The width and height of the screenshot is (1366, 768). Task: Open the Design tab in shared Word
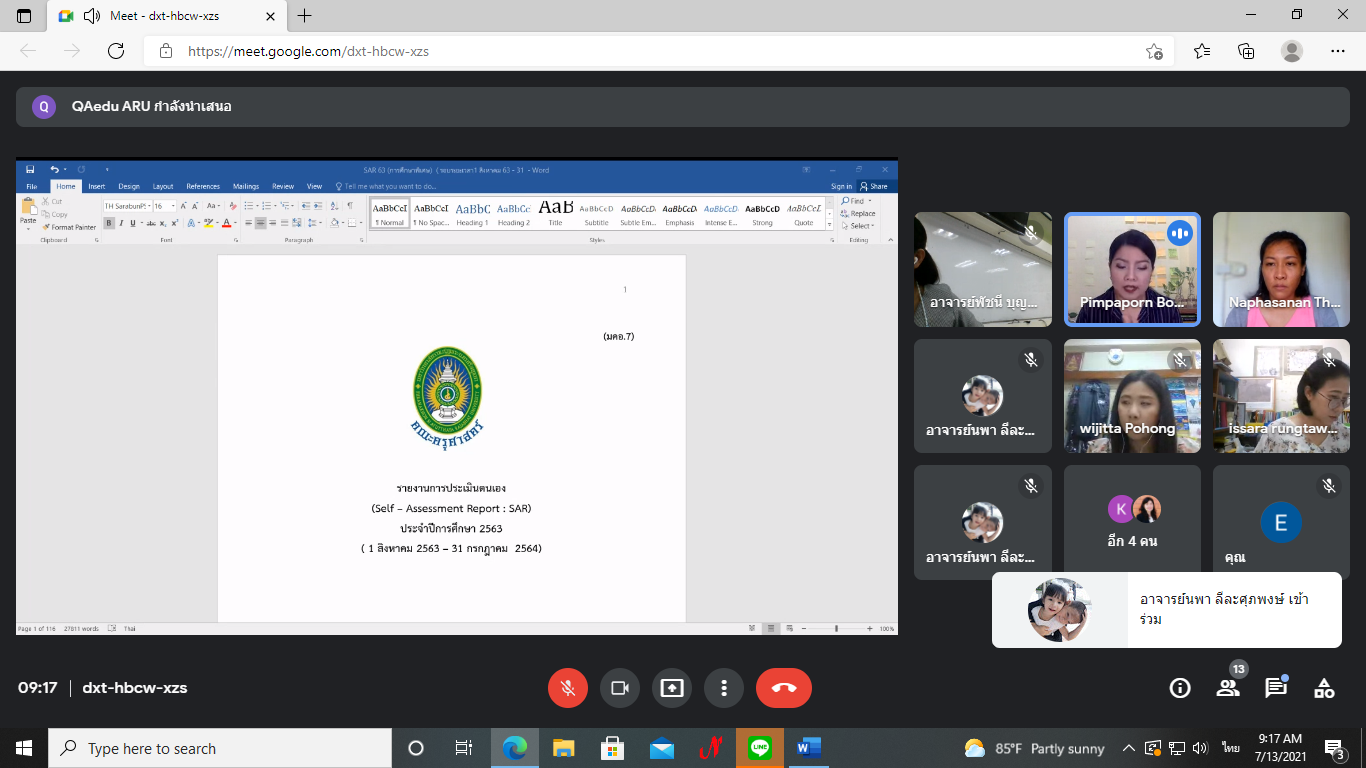coord(129,186)
